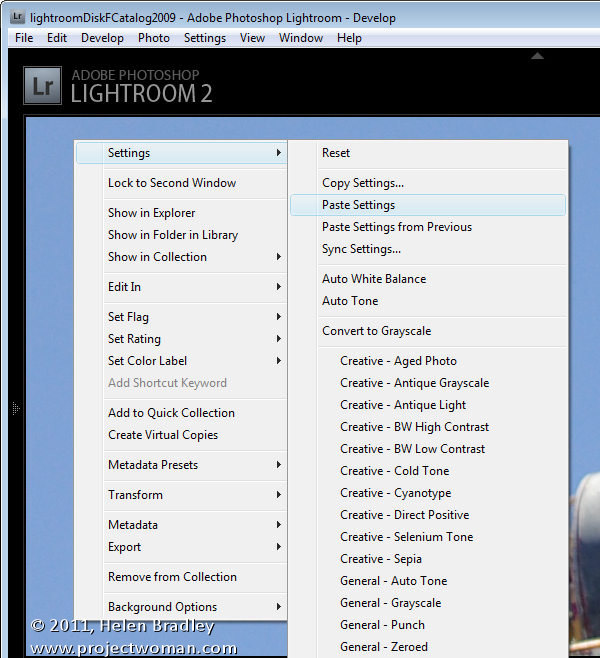
Task: Apply Creative - Cold Tone preset
Action: pyautogui.click(x=428, y=471)
